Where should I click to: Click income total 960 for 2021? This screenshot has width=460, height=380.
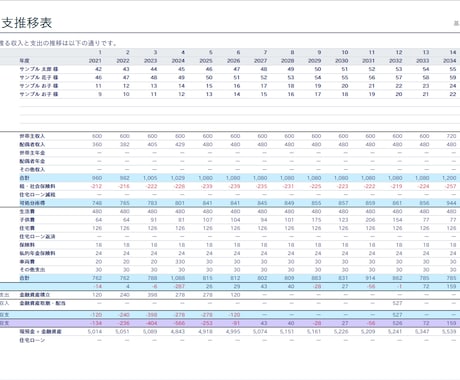[x=97, y=178]
